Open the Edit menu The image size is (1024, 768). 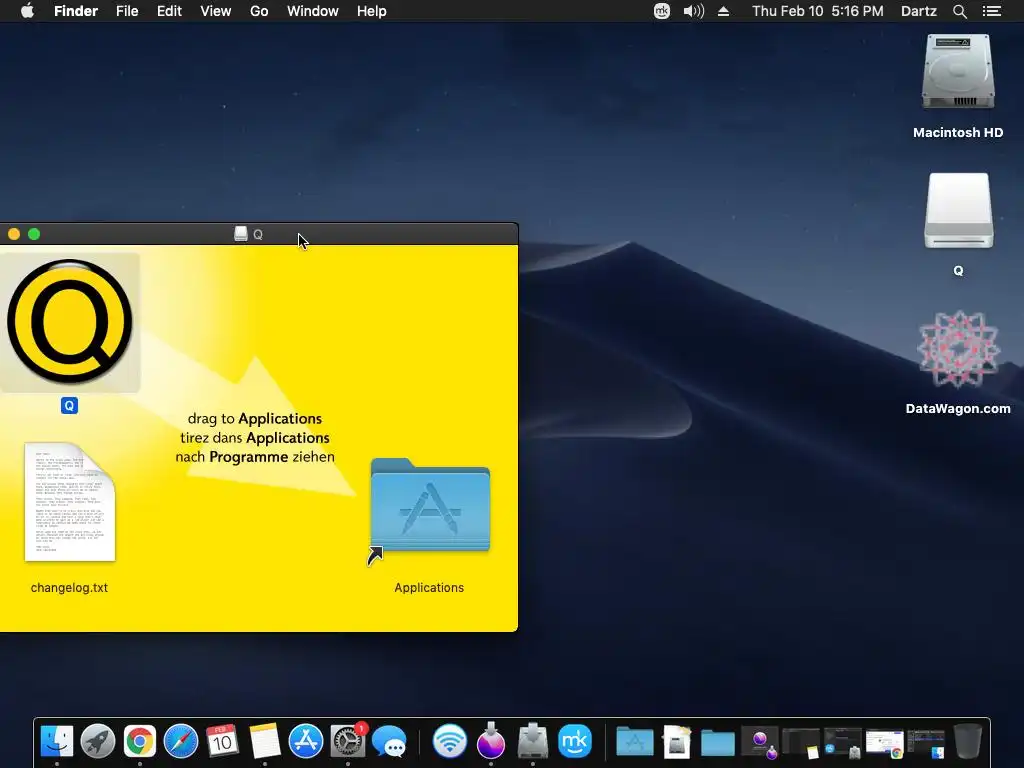pos(169,11)
